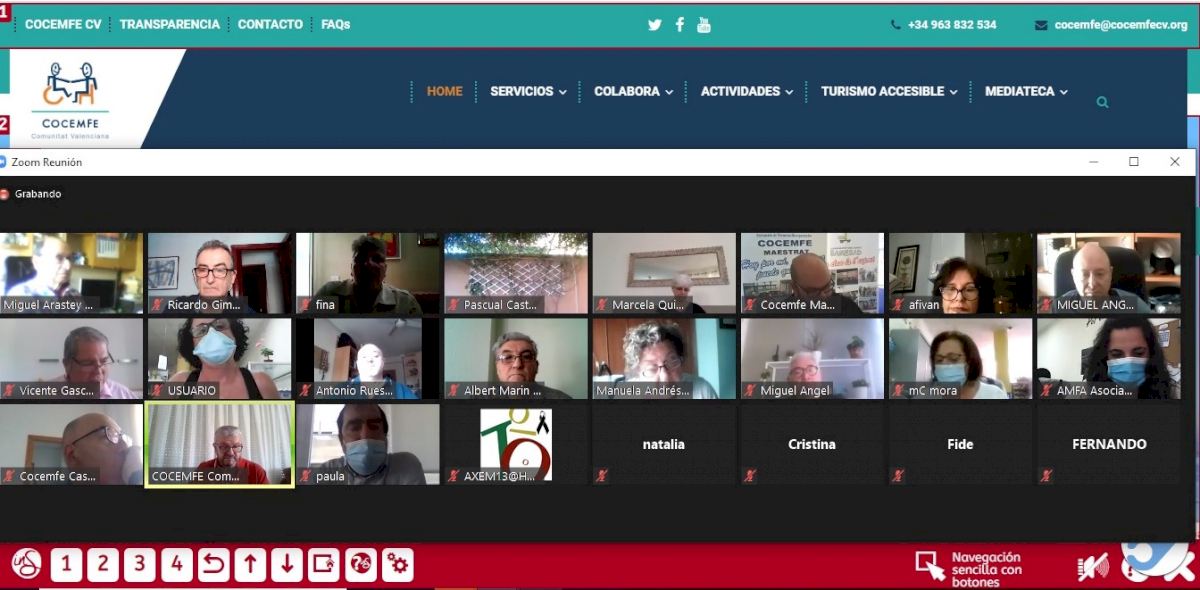Click the up arrow navigation button

(250, 565)
